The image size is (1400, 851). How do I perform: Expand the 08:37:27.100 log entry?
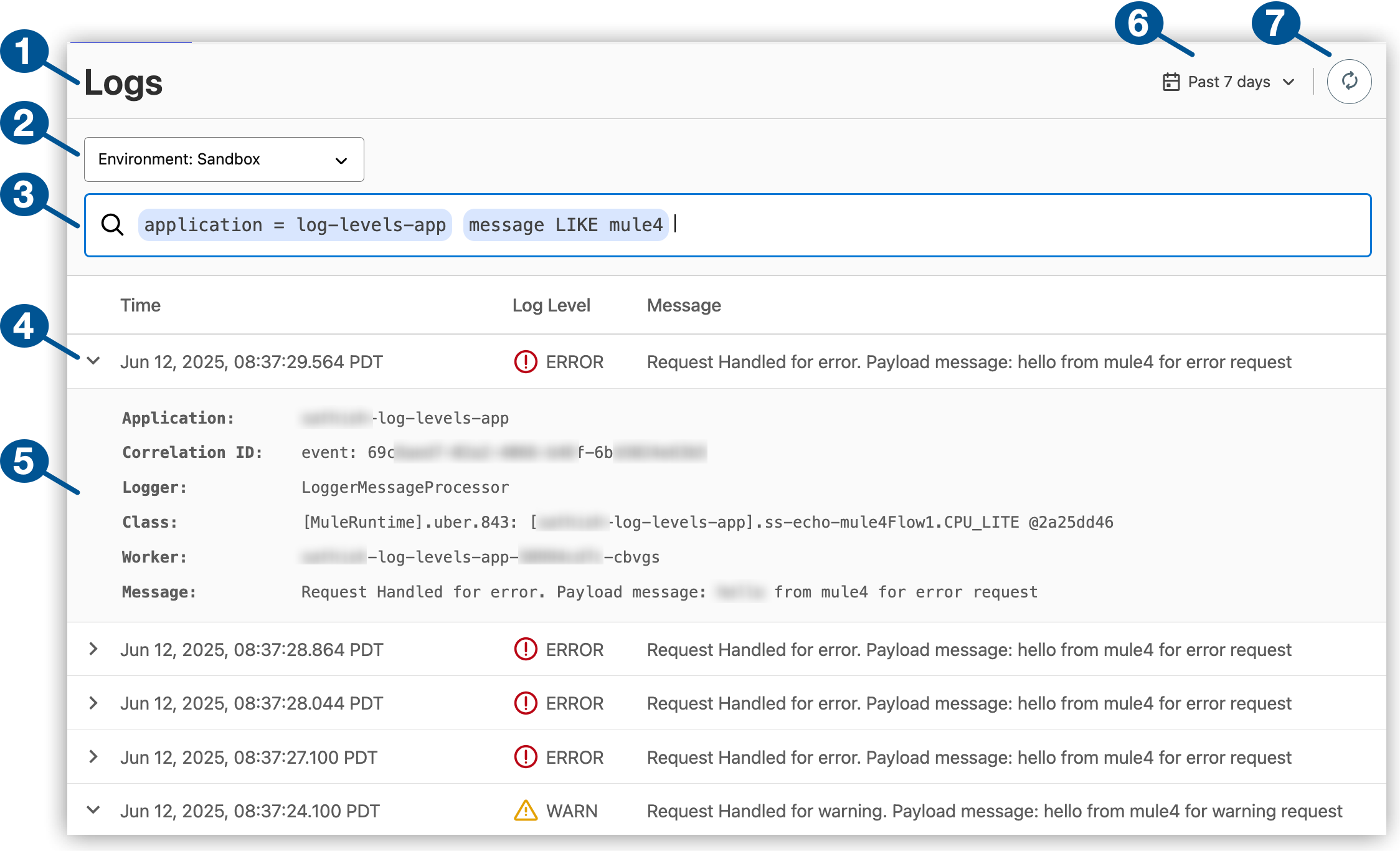tap(93, 757)
